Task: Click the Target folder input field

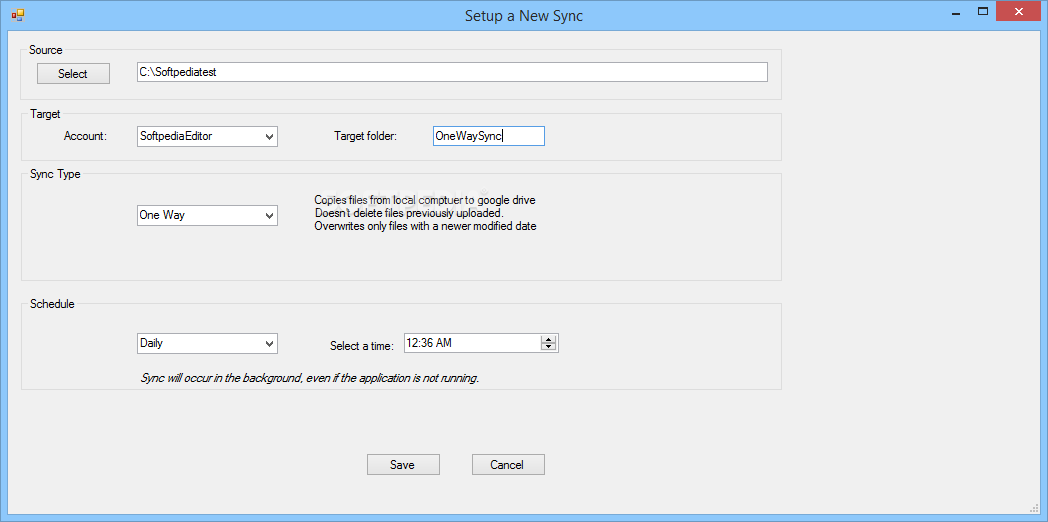Action: tap(489, 136)
